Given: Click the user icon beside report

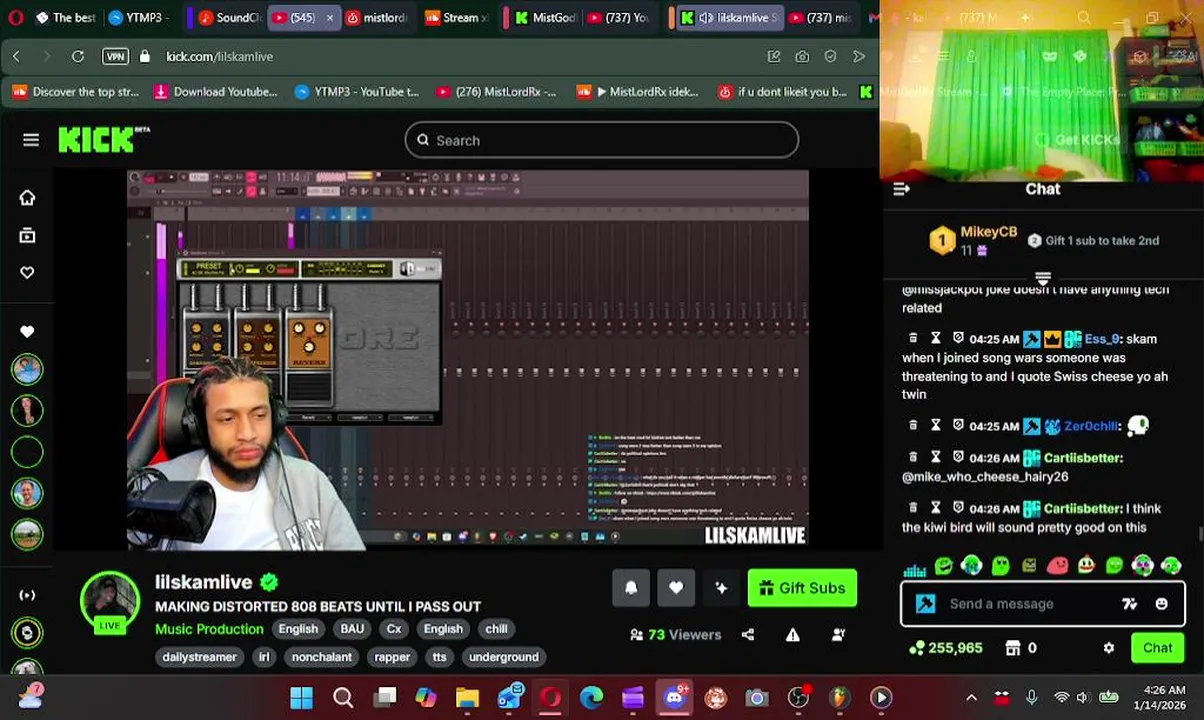Looking at the screenshot, I should tap(838, 634).
